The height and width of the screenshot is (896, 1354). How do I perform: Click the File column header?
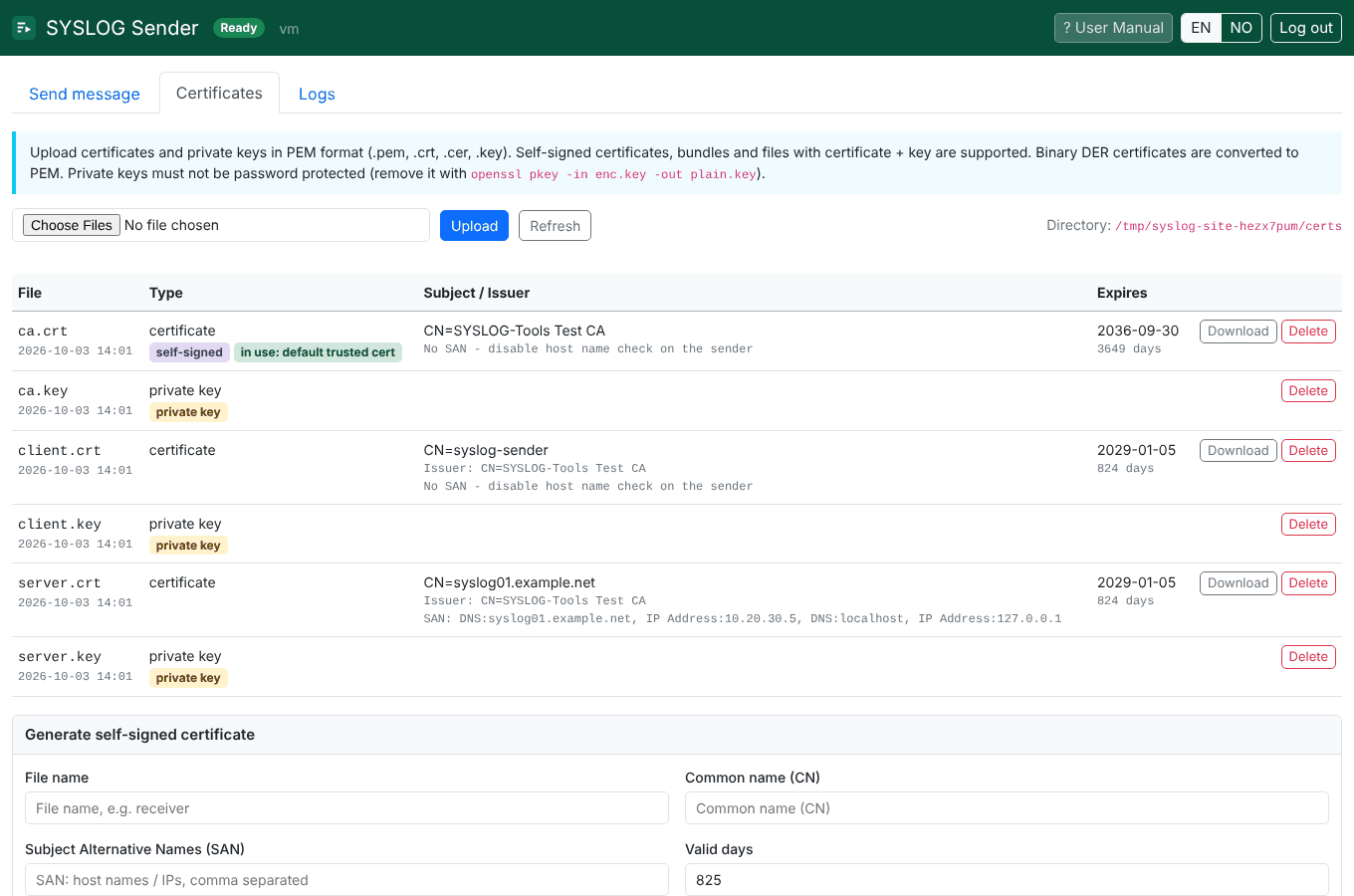coord(30,293)
